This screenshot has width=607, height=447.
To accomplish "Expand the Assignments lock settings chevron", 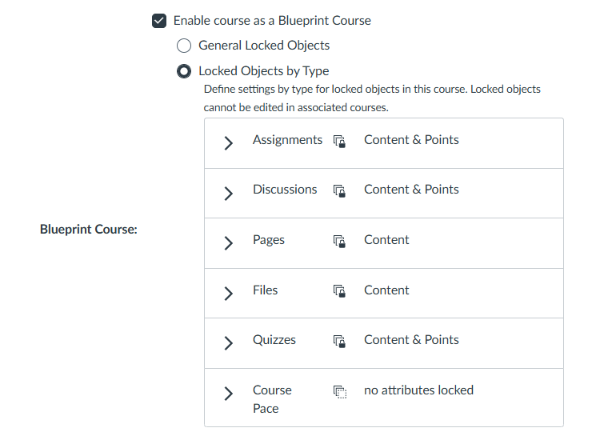I will tap(229, 143).
